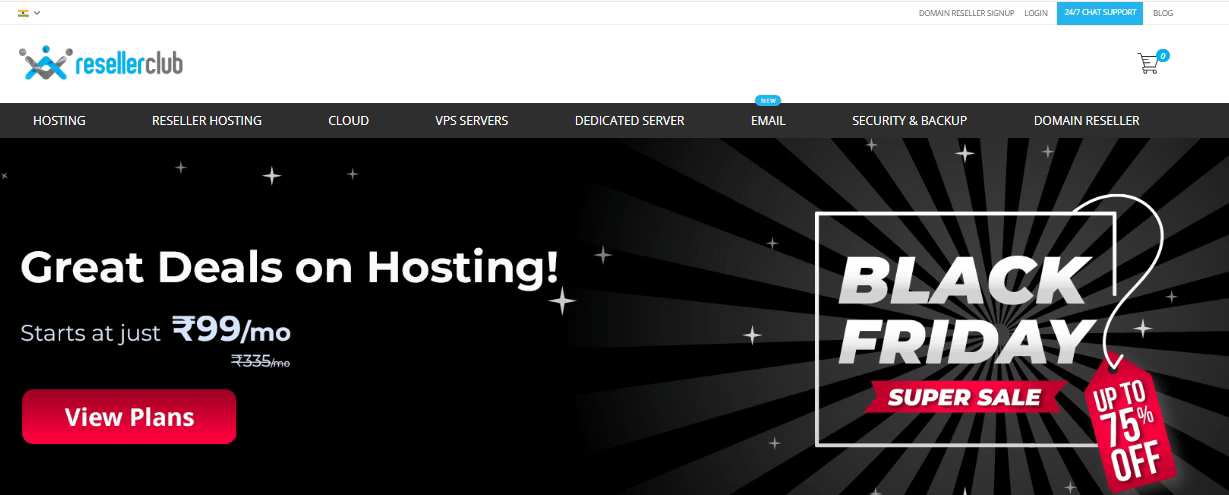Click the India flag icon
The height and width of the screenshot is (495, 1229).
pos(23,13)
